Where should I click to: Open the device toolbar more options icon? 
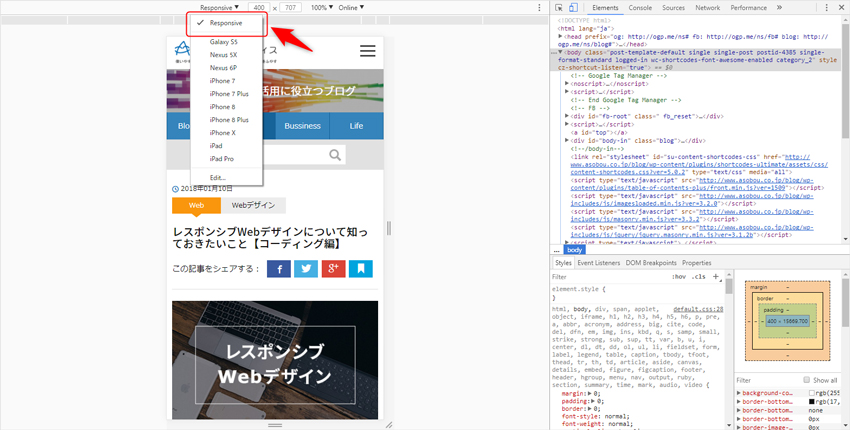tap(539, 8)
